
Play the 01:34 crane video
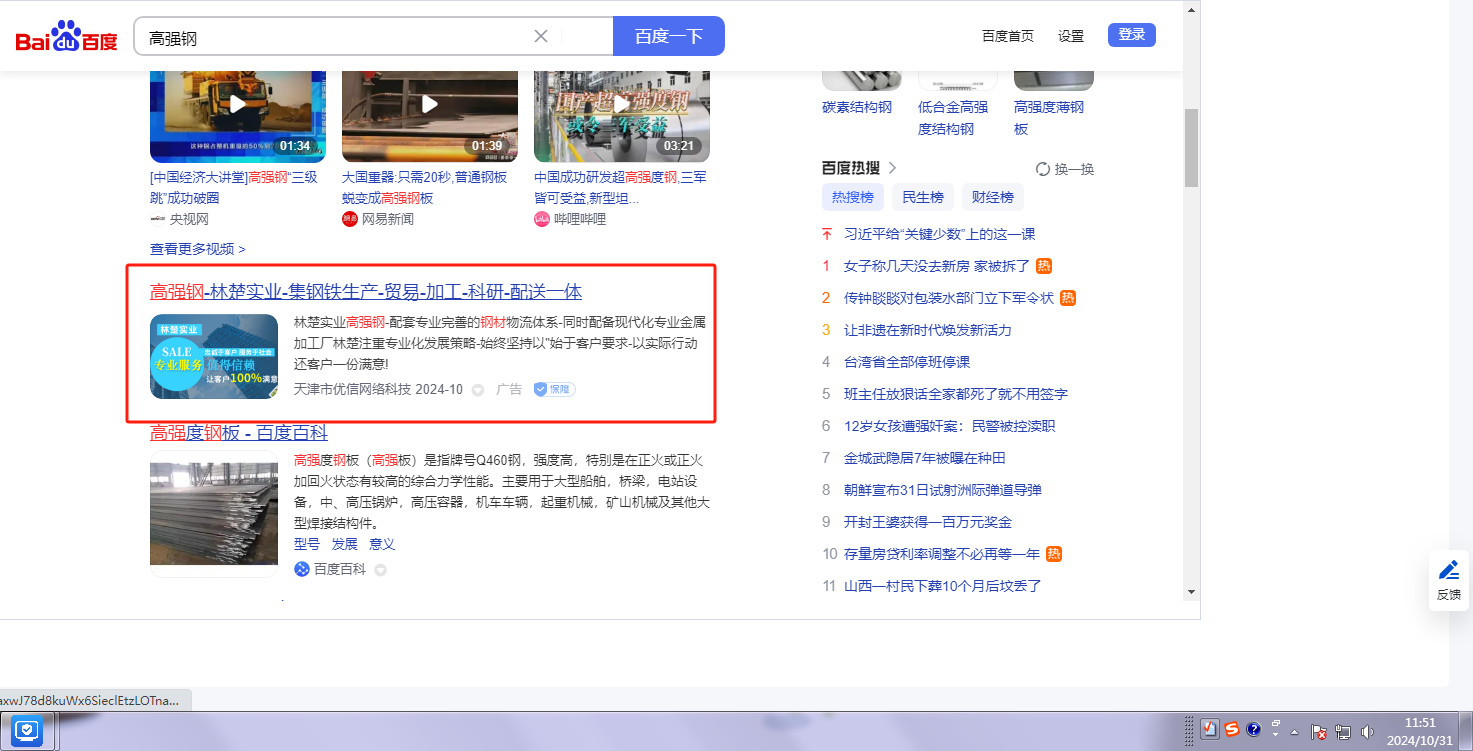[238, 104]
